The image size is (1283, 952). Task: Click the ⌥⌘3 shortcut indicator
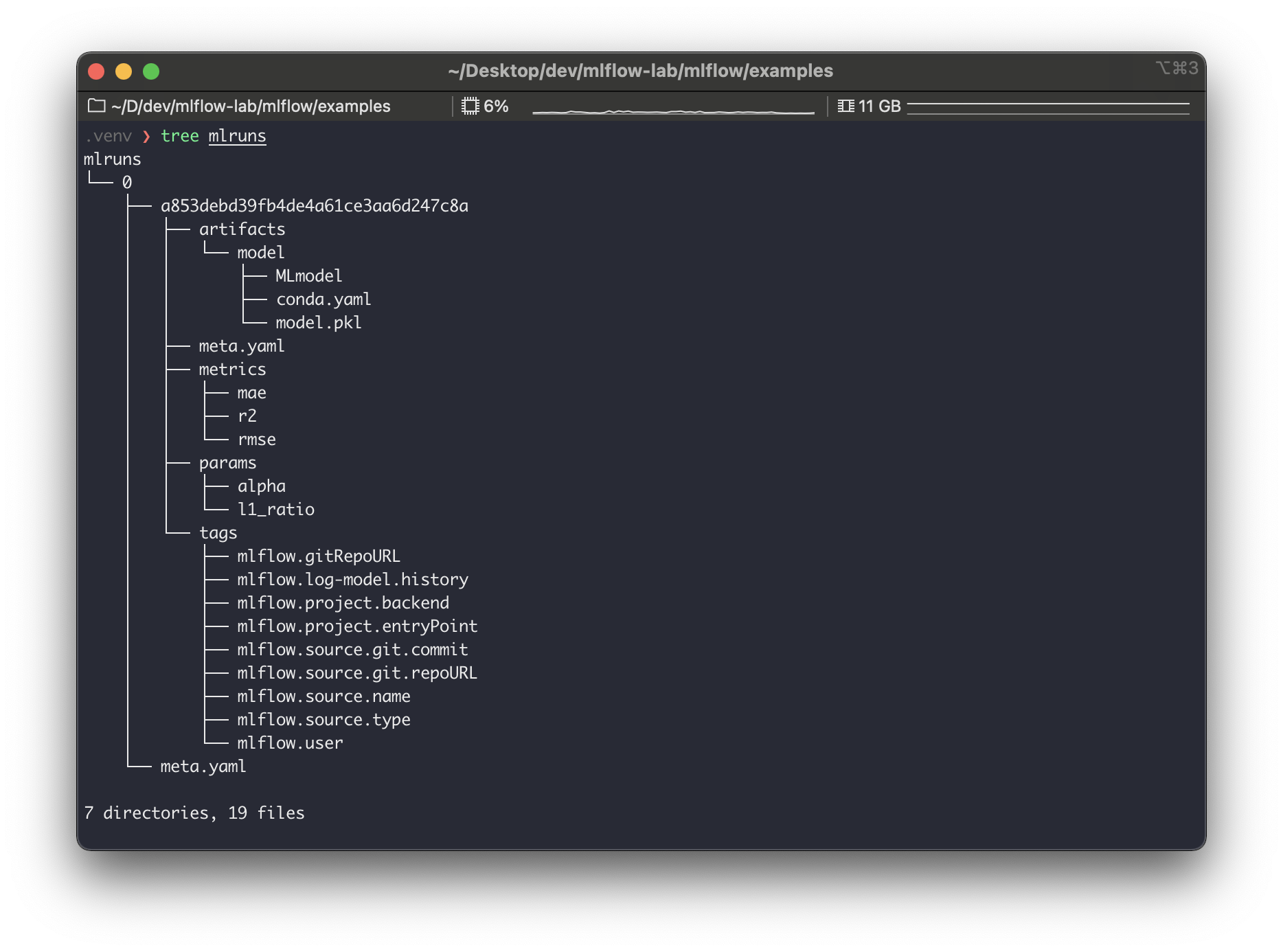(1177, 68)
